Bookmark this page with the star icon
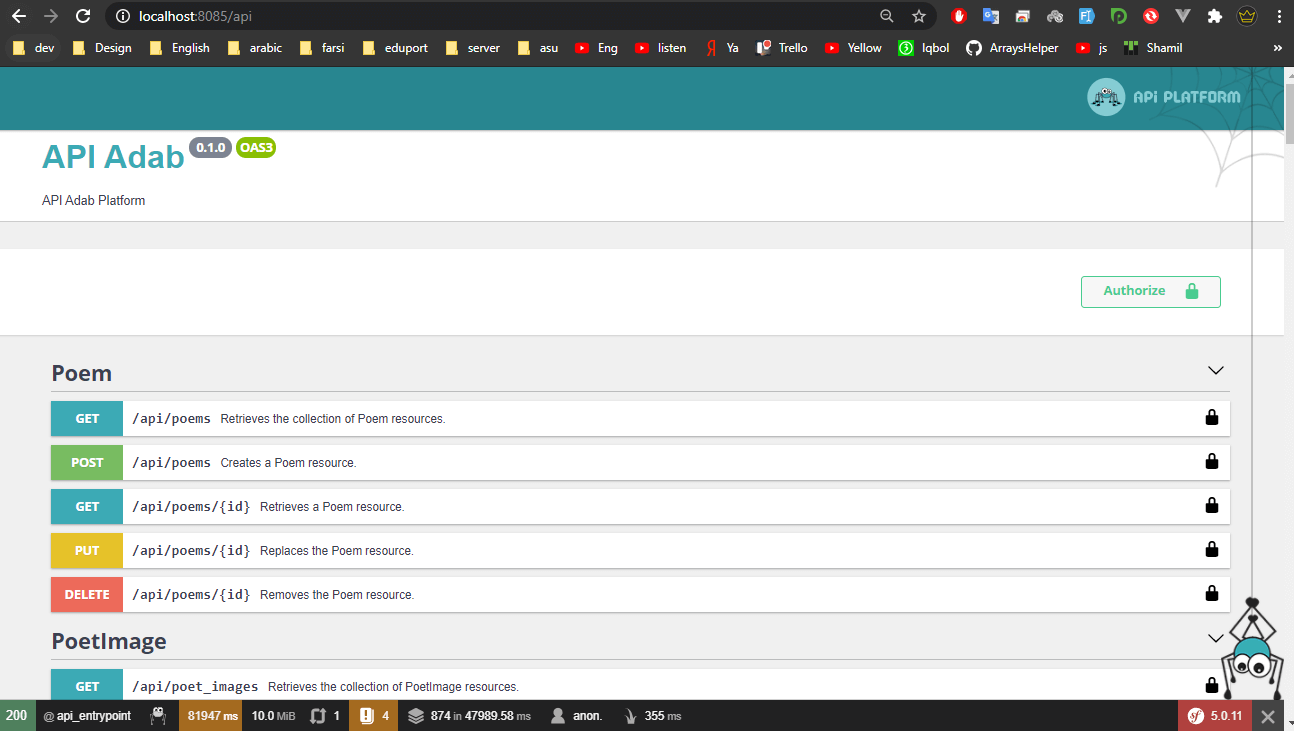The height and width of the screenshot is (731, 1294). [x=919, y=16]
